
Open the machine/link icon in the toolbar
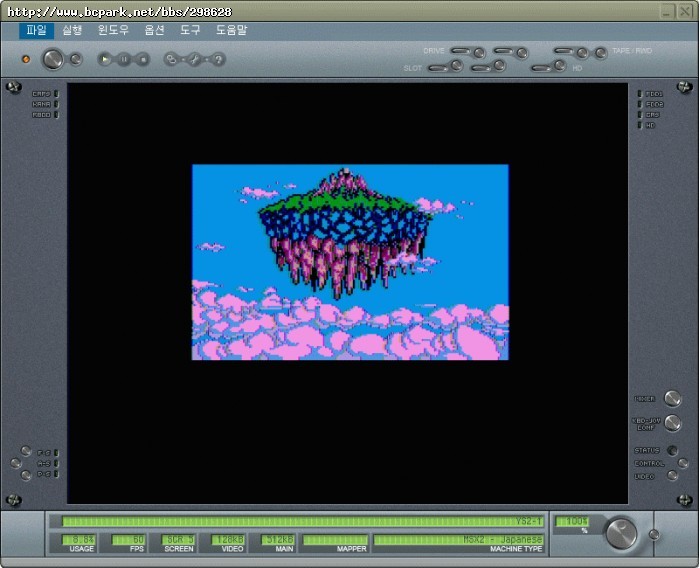tap(171, 59)
